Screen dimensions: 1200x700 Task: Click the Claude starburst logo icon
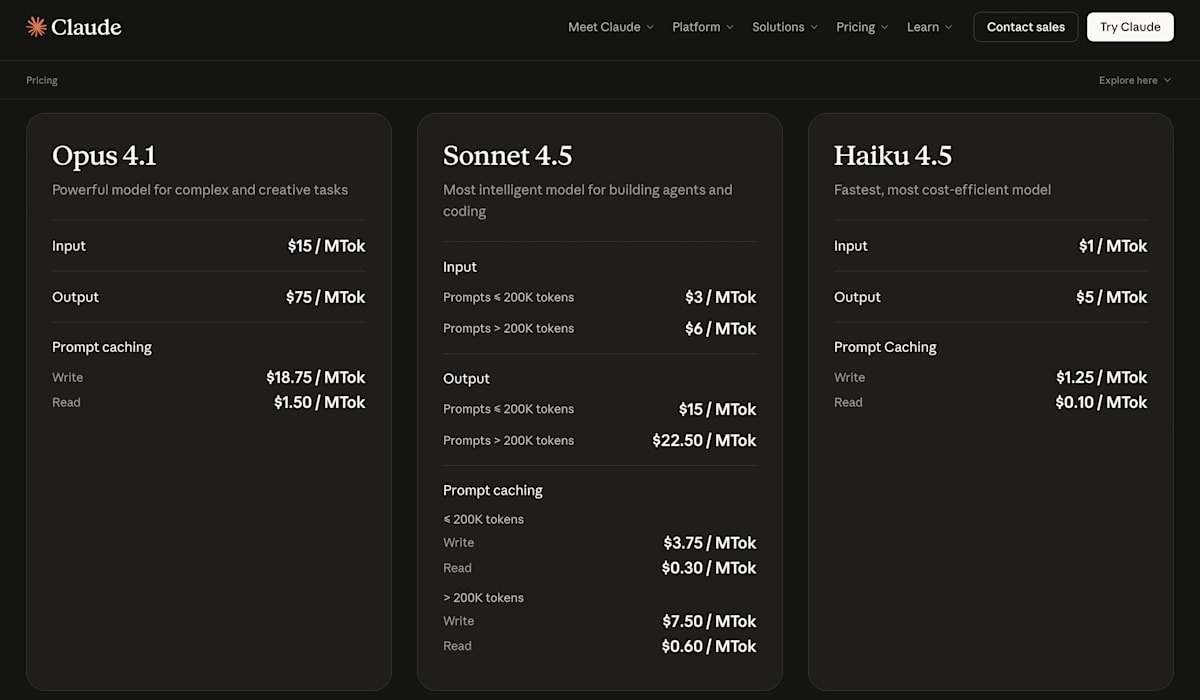point(37,27)
